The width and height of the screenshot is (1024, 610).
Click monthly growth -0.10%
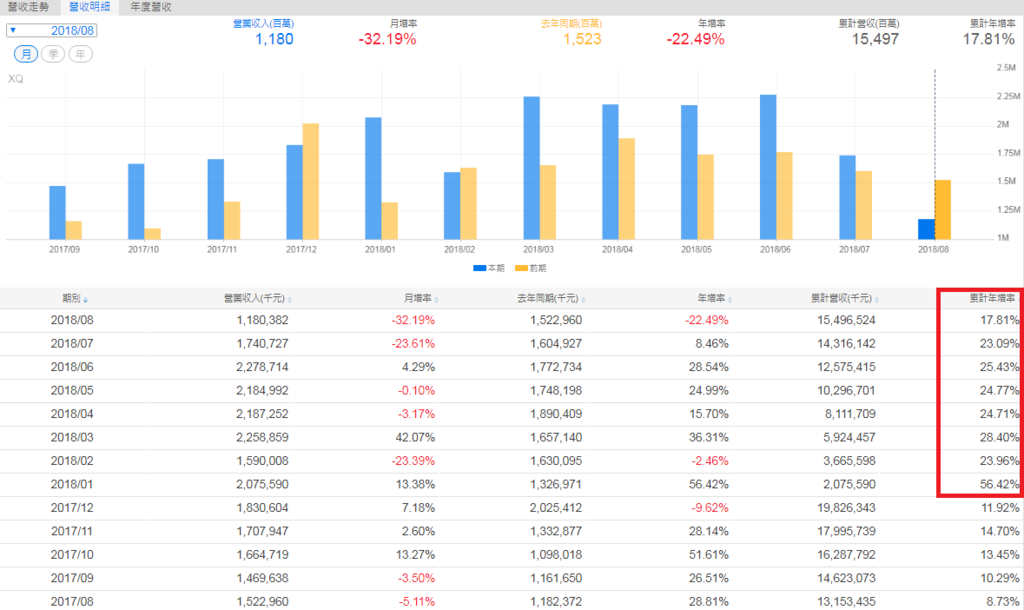[x=417, y=391]
